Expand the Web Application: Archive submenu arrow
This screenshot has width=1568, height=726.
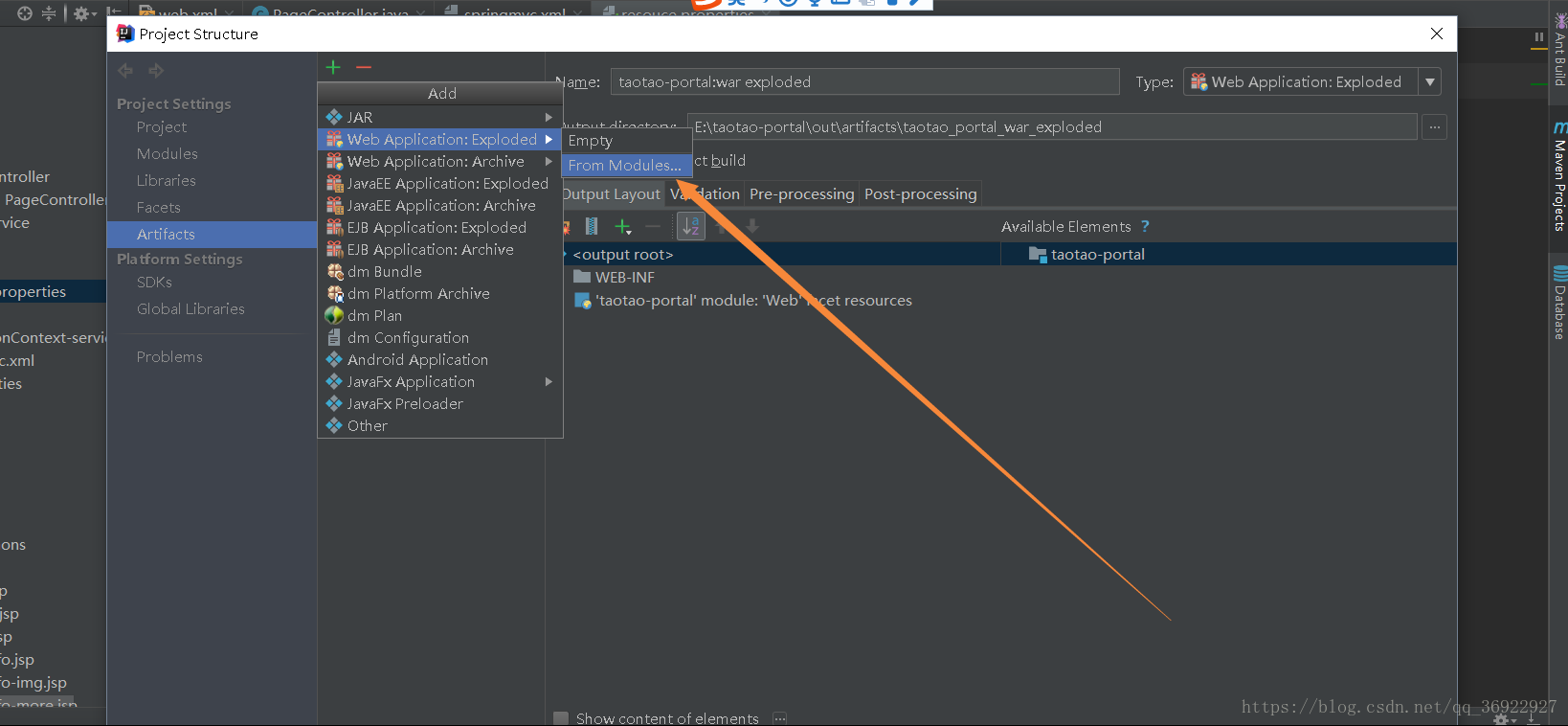point(549,161)
